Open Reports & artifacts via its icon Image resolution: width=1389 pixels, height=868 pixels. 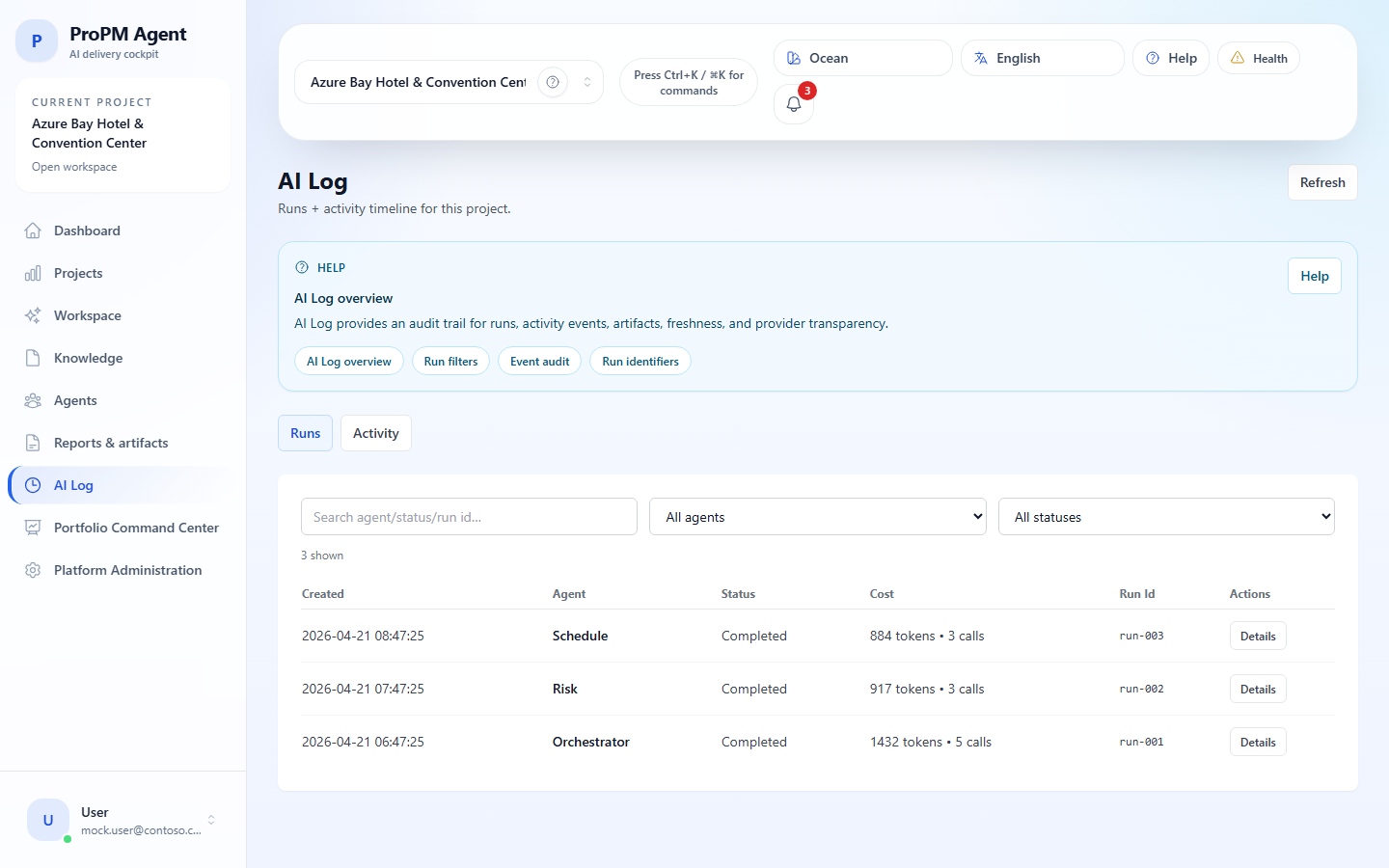pyautogui.click(x=33, y=443)
